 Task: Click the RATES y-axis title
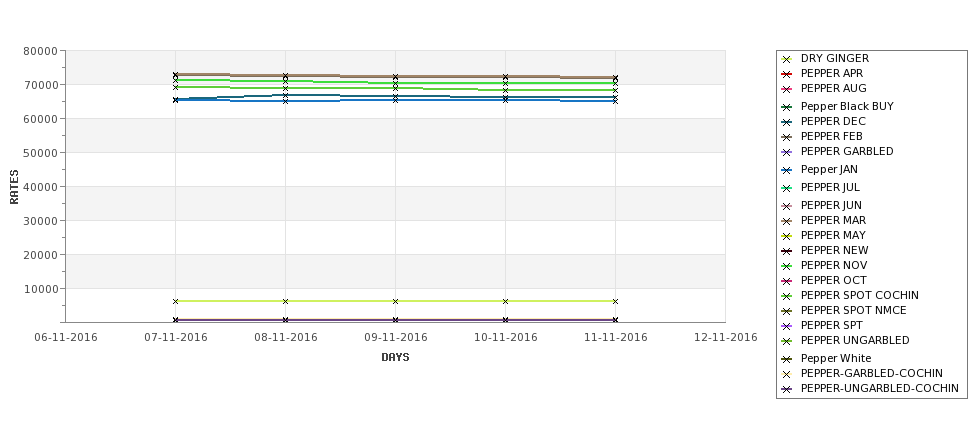click(14, 187)
